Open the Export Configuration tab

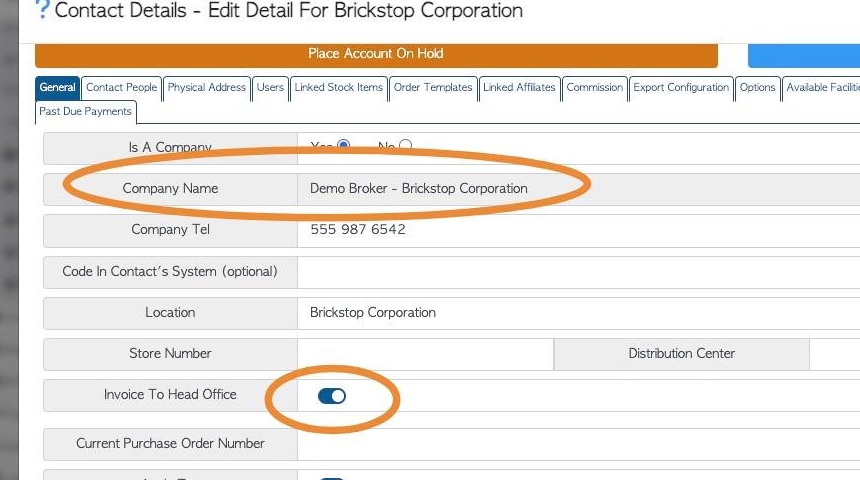[681, 88]
